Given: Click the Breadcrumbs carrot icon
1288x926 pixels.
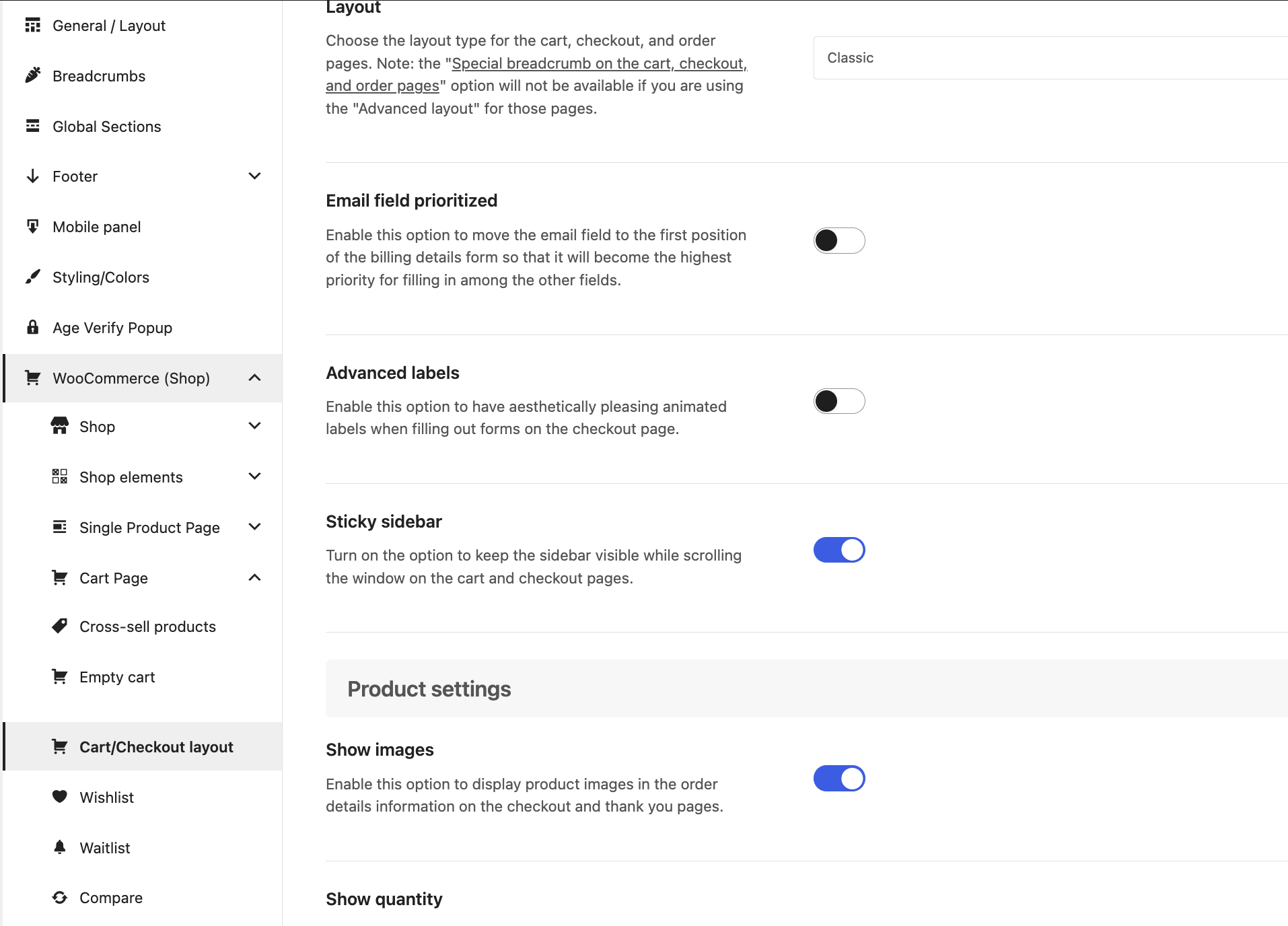Looking at the screenshot, I should 32,75.
